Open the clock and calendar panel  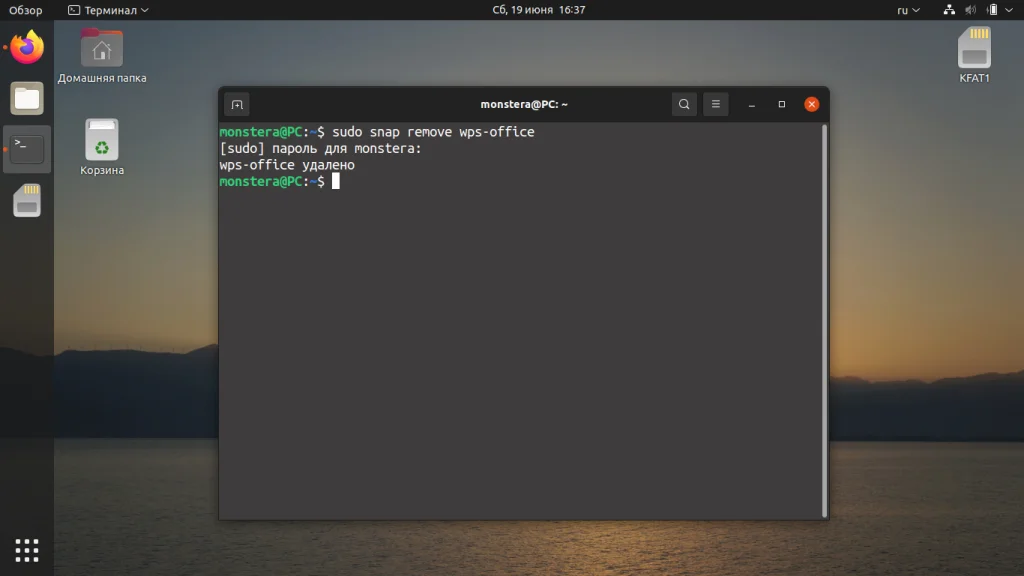539,10
